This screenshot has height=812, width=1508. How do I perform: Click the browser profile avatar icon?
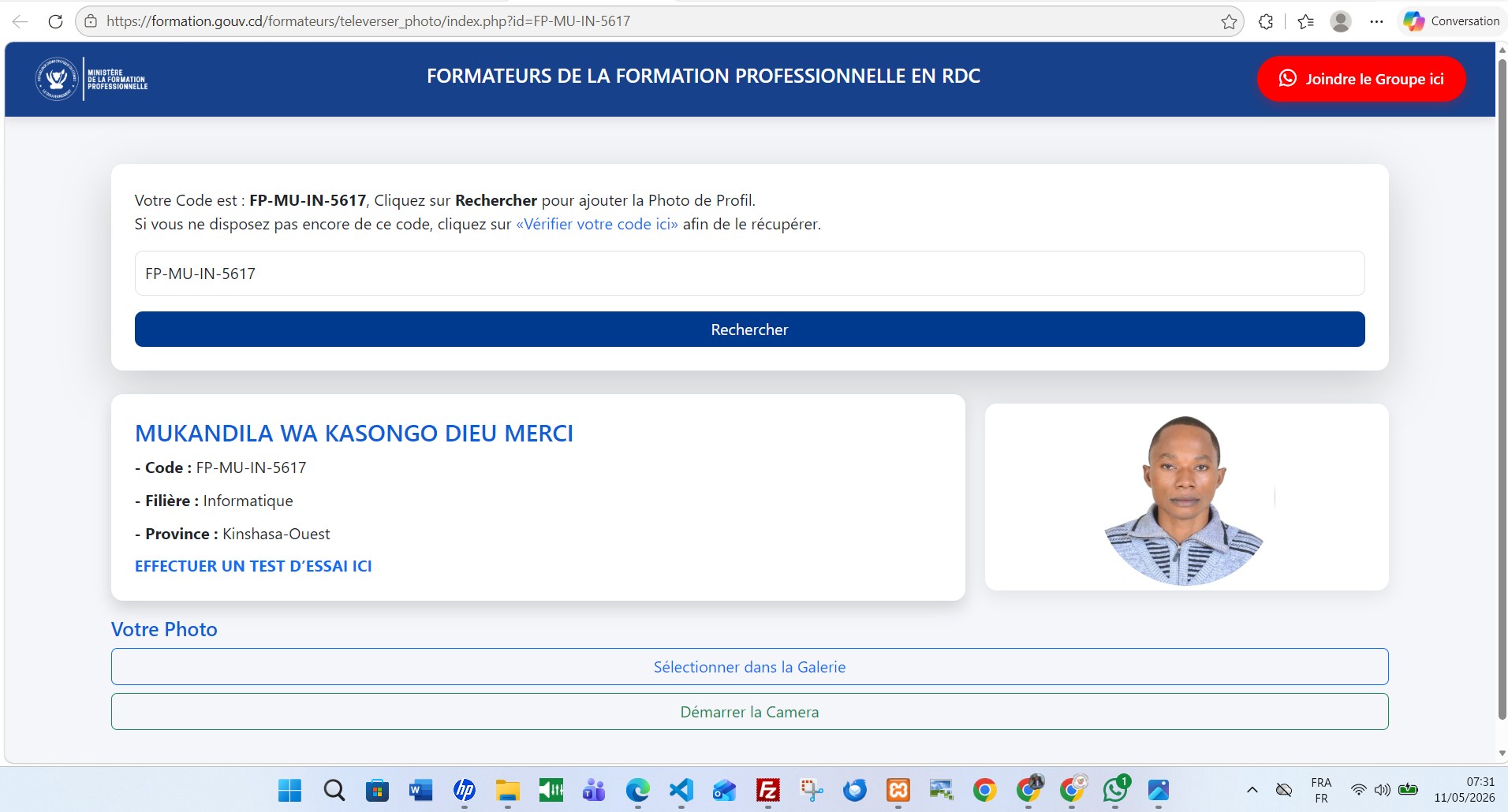tap(1341, 21)
